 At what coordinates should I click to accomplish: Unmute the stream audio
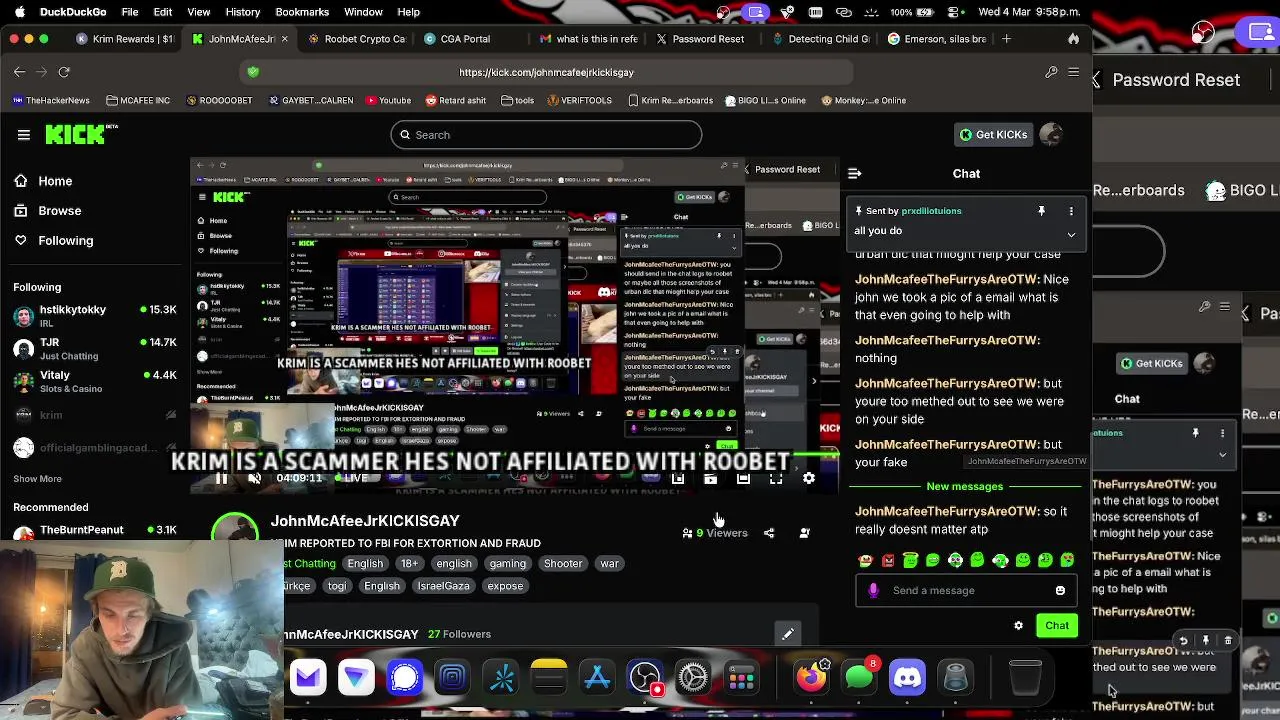pyautogui.click(x=254, y=479)
